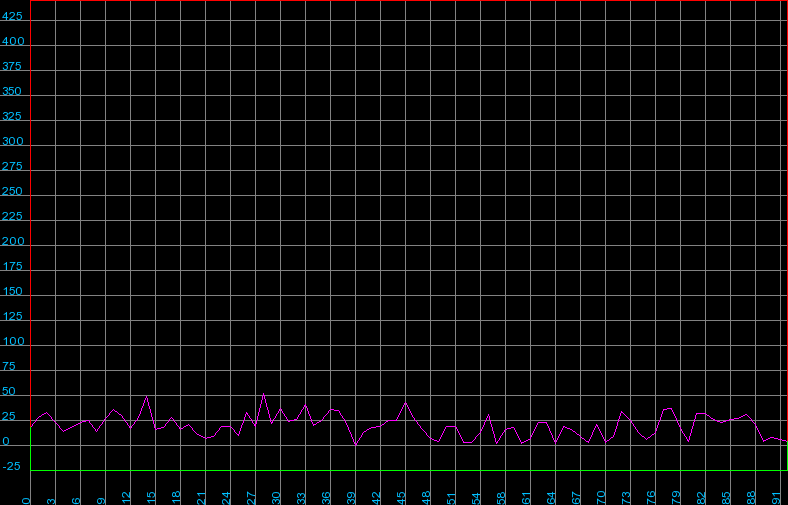Click the 225 vertical axis label
Image resolution: width=788 pixels, height=505 pixels.
coord(12,216)
